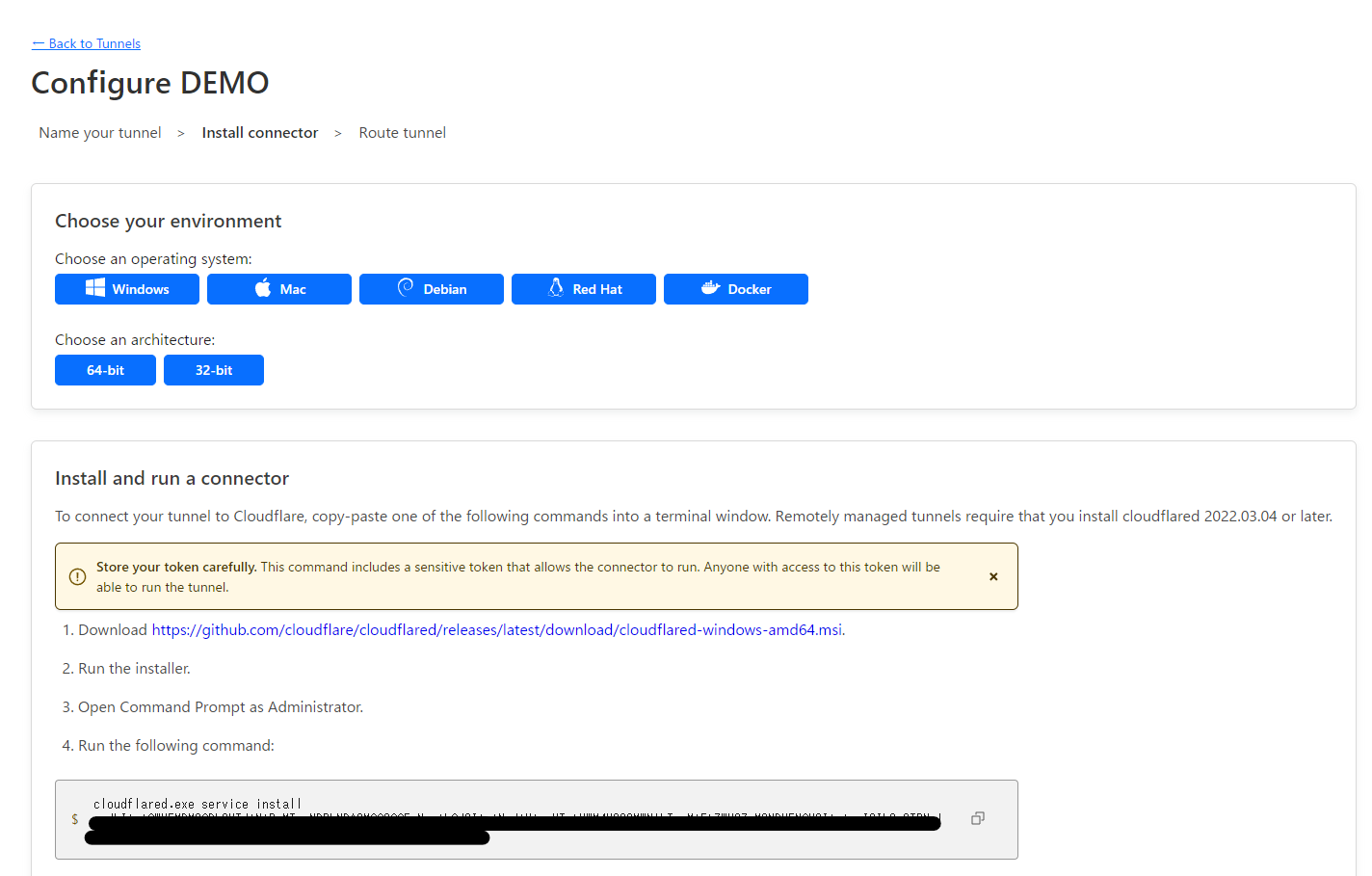The height and width of the screenshot is (876, 1372).
Task: Select 32-bit architecture
Action: [x=214, y=370]
